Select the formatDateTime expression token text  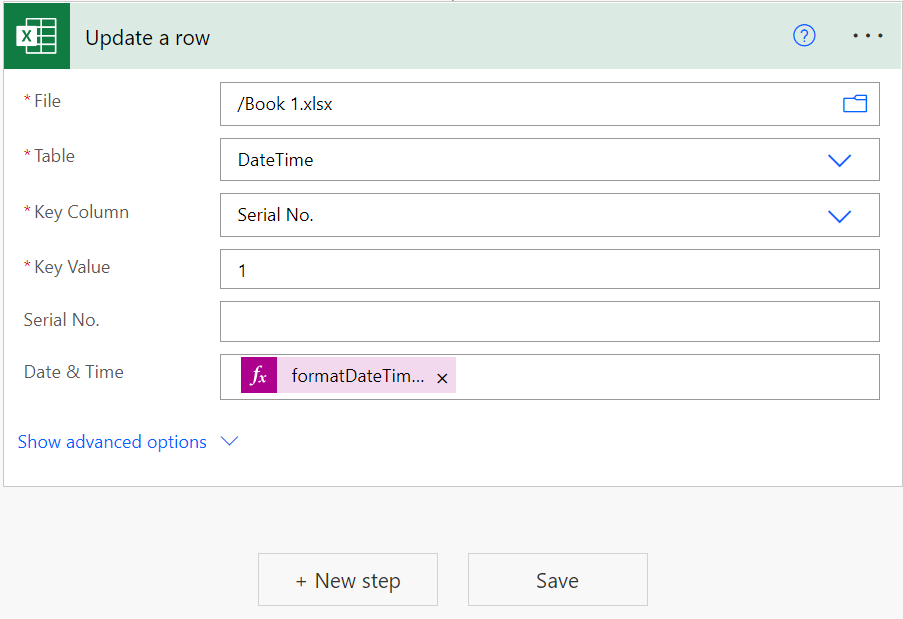coord(357,376)
